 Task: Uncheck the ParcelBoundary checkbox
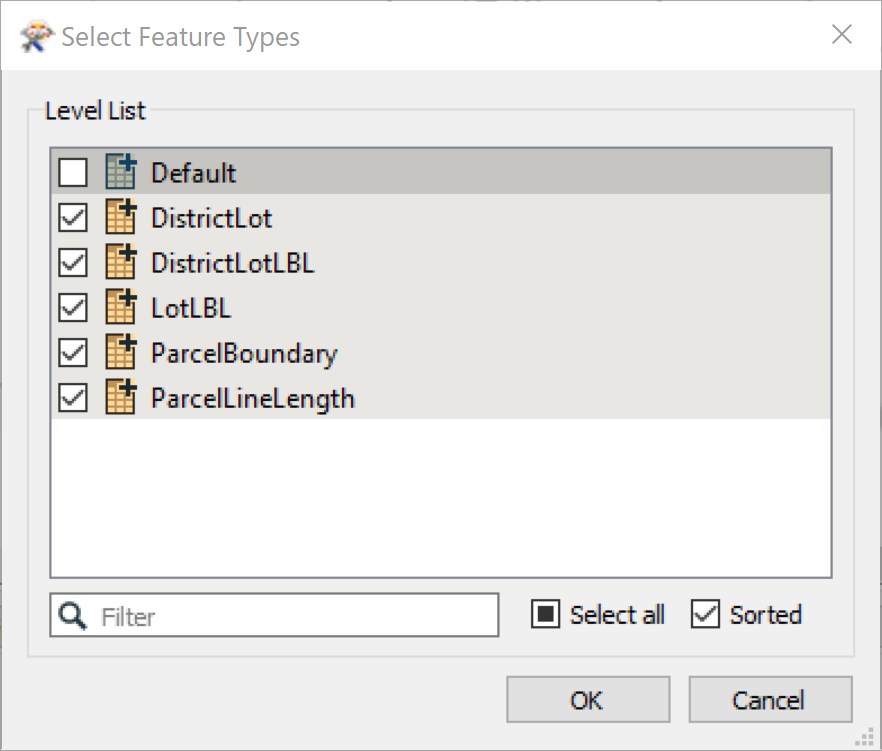73,352
